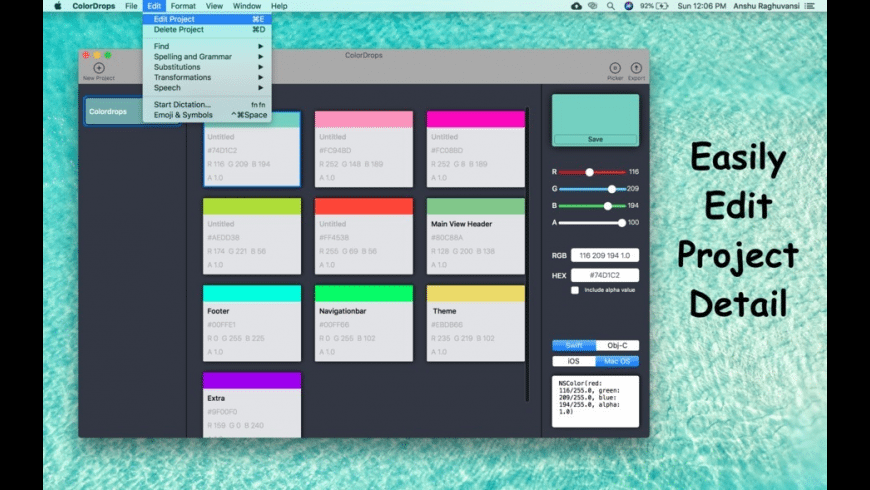Image resolution: width=870 pixels, height=490 pixels.
Task: Click the WeChat-style chat menu bar icon
Action: 593,6
